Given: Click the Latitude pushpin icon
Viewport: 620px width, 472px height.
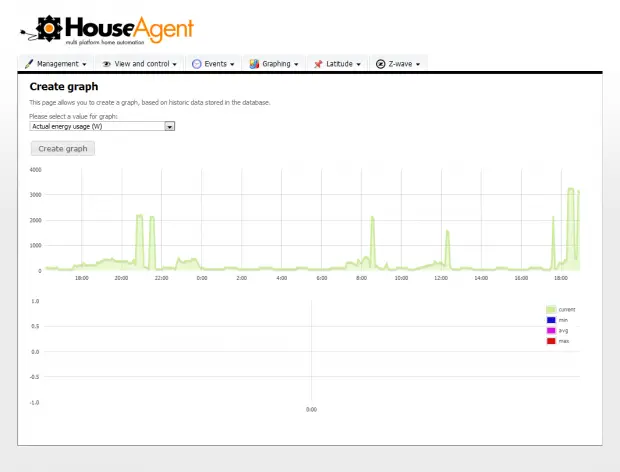Looking at the screenshot, I should coord(318,64).
